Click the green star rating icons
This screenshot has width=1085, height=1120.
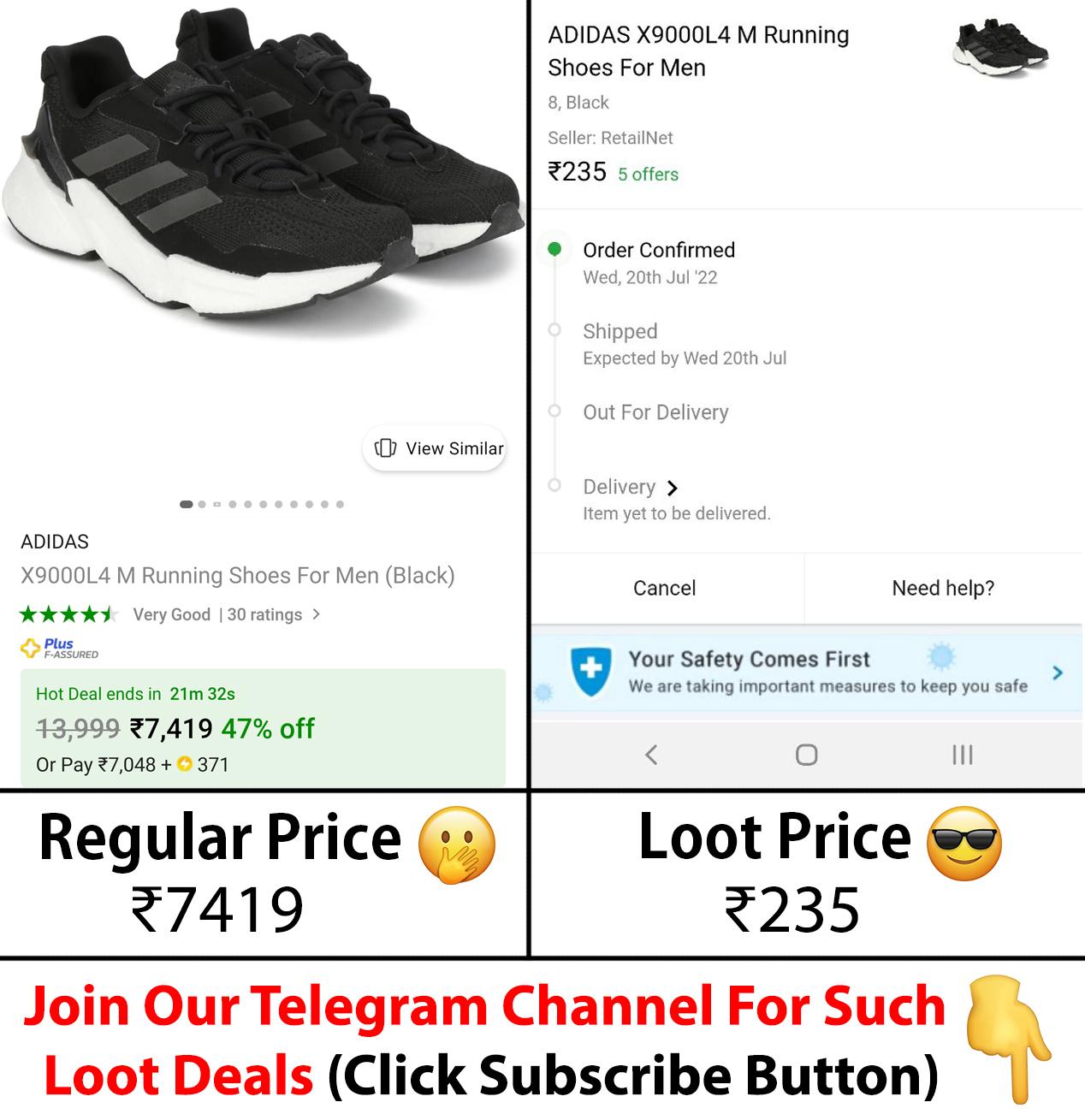tap(68, 614)
